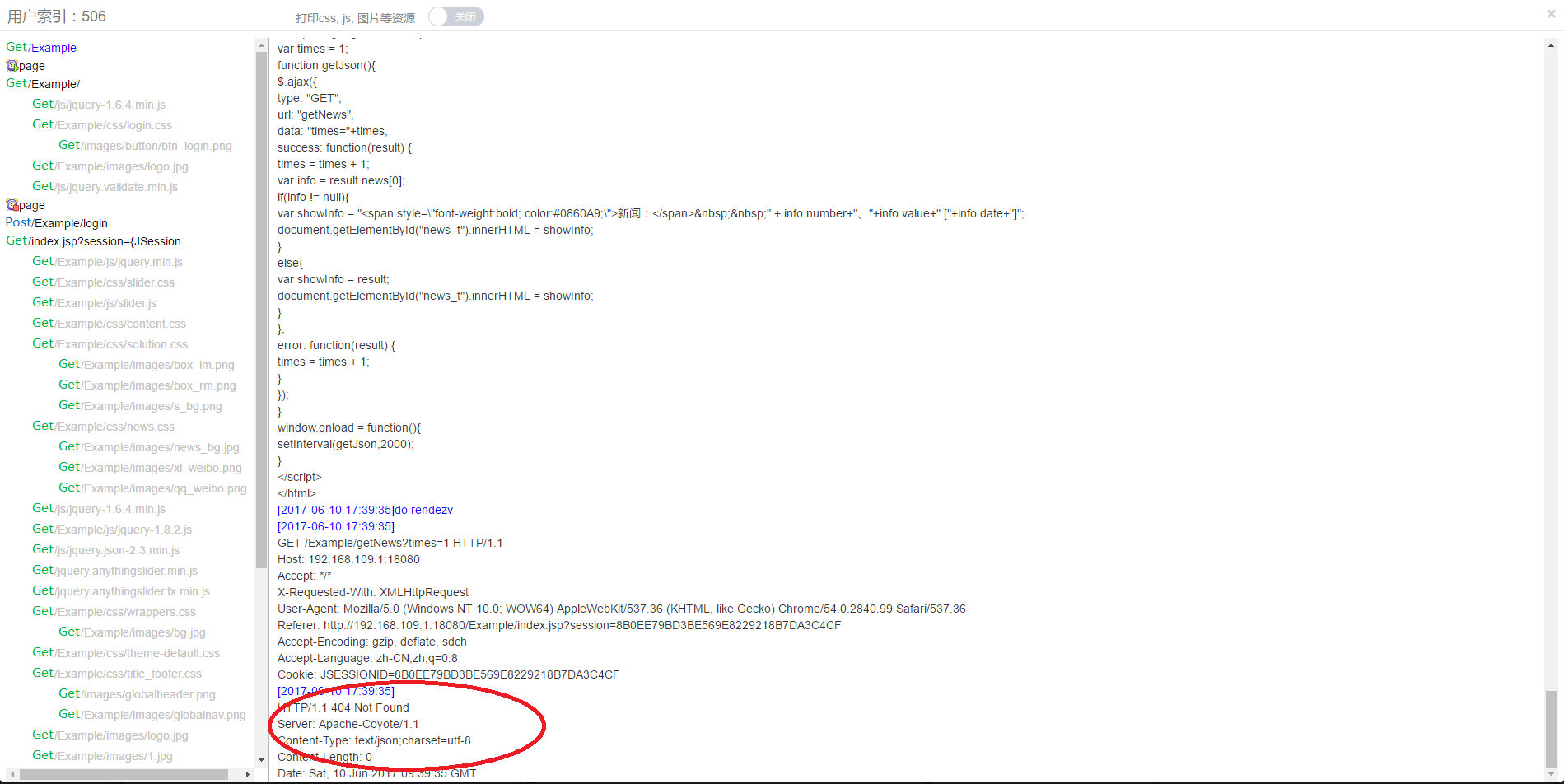Click the page icon above Post/Example/login

tap(12, 205)
